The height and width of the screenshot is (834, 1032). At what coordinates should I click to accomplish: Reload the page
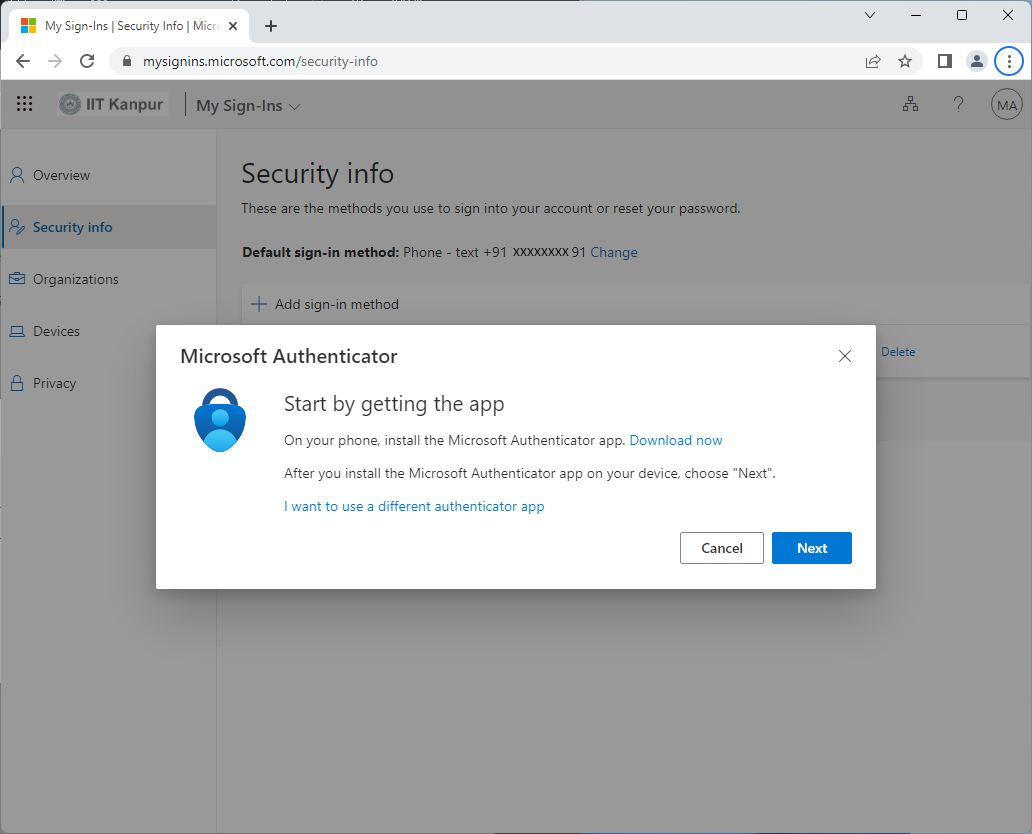87,61
